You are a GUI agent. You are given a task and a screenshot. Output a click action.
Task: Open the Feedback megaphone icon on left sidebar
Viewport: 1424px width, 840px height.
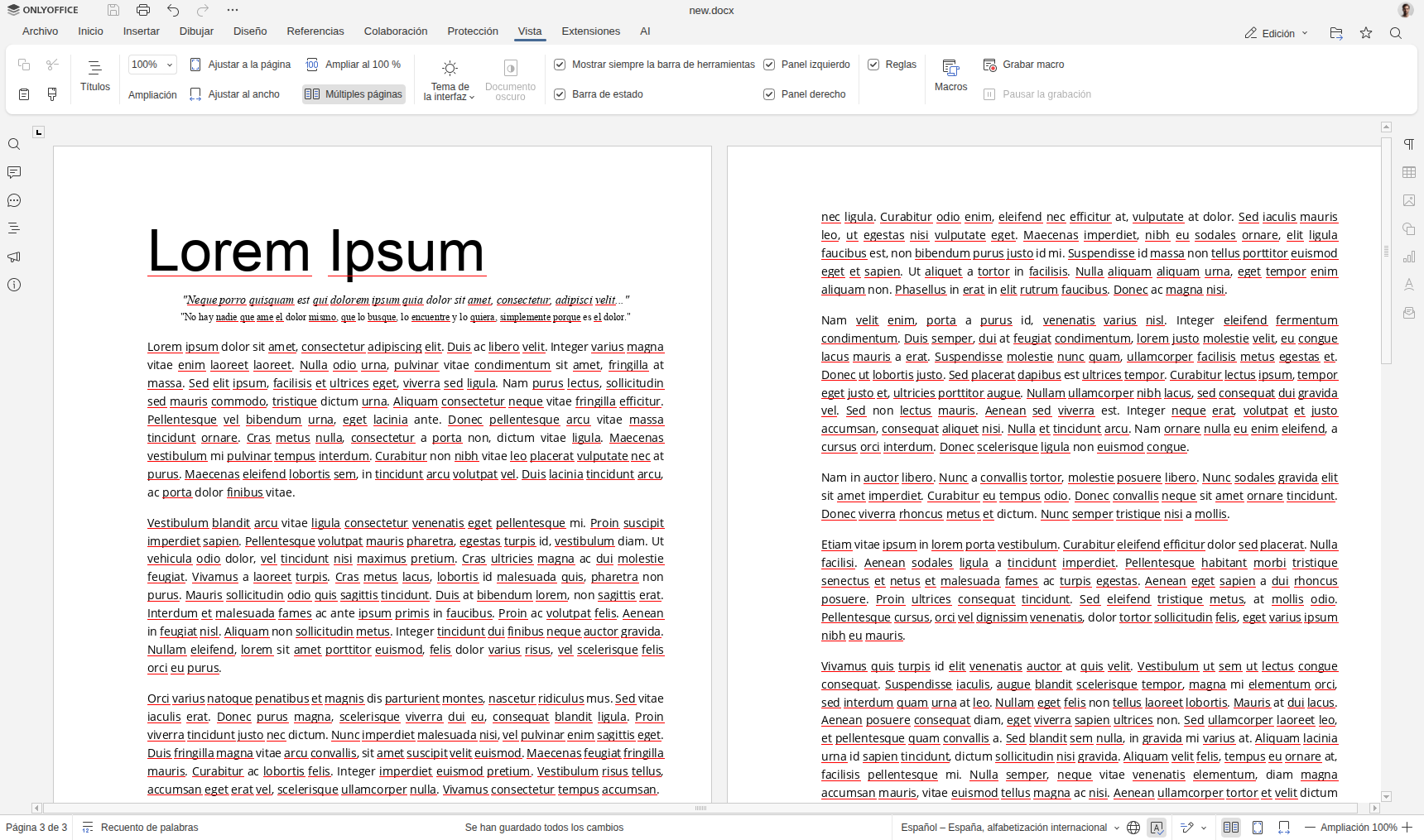click(x=14, y=257)
